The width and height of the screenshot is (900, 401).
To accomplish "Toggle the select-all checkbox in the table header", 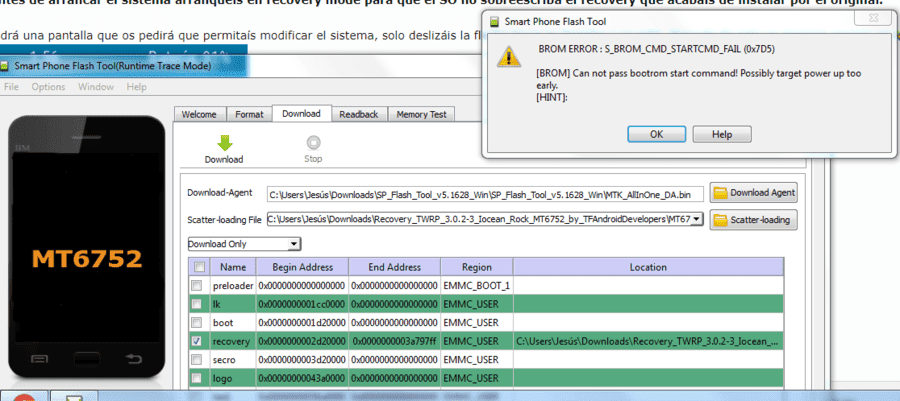I will (x=199, y=267).
